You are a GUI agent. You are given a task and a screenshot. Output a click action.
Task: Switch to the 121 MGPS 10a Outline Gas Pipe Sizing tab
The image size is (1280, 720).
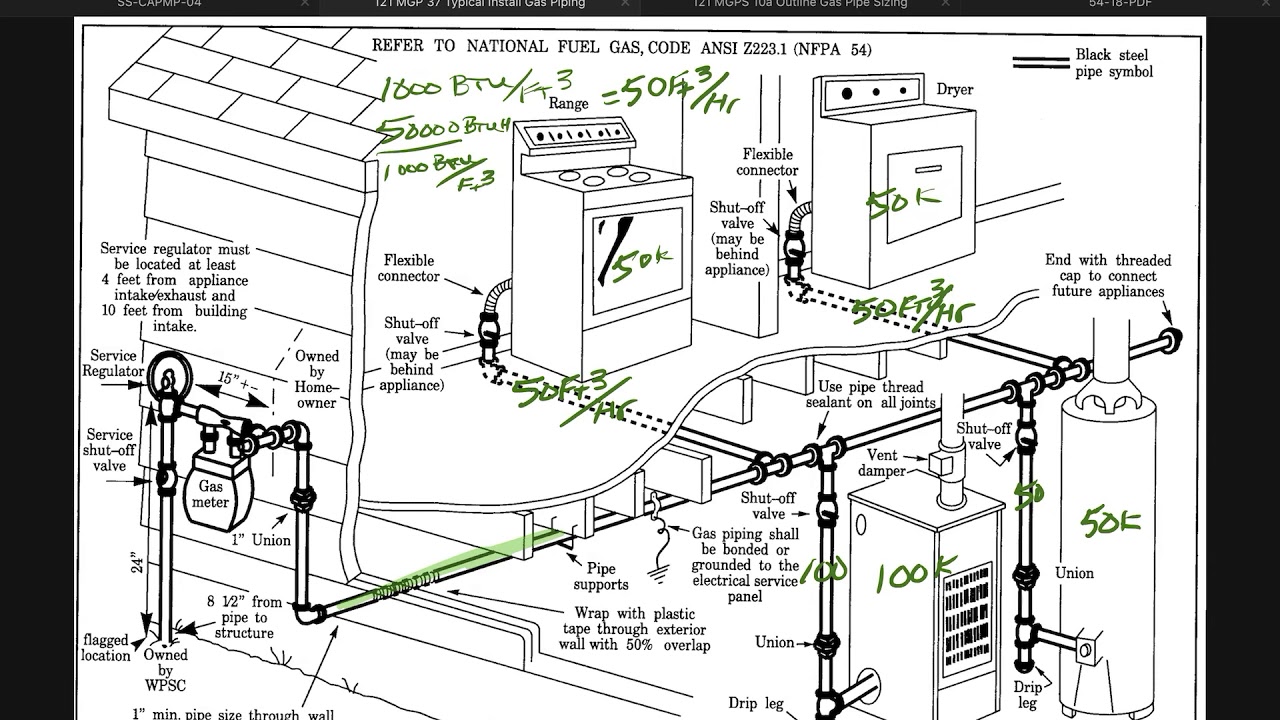coord(800,5)
